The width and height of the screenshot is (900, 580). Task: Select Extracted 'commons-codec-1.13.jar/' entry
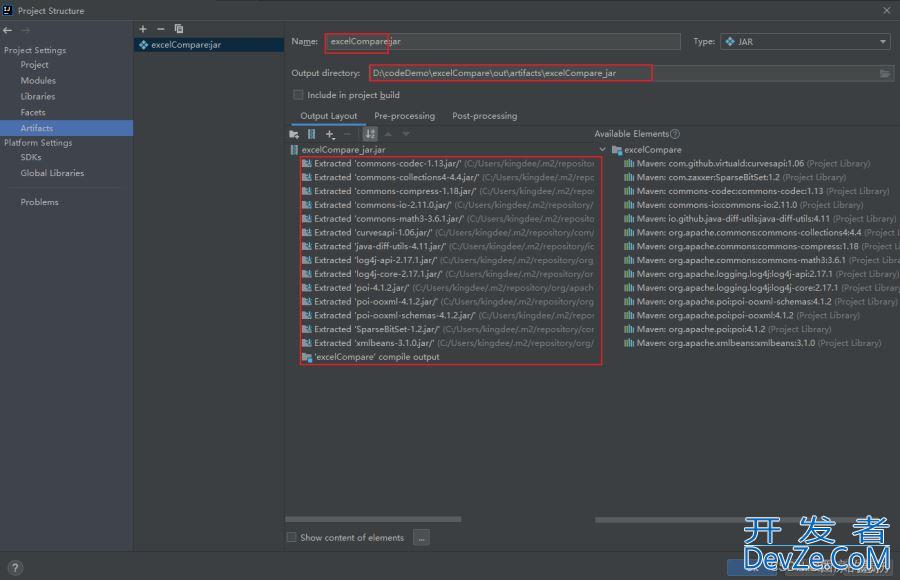pos(448,164)
